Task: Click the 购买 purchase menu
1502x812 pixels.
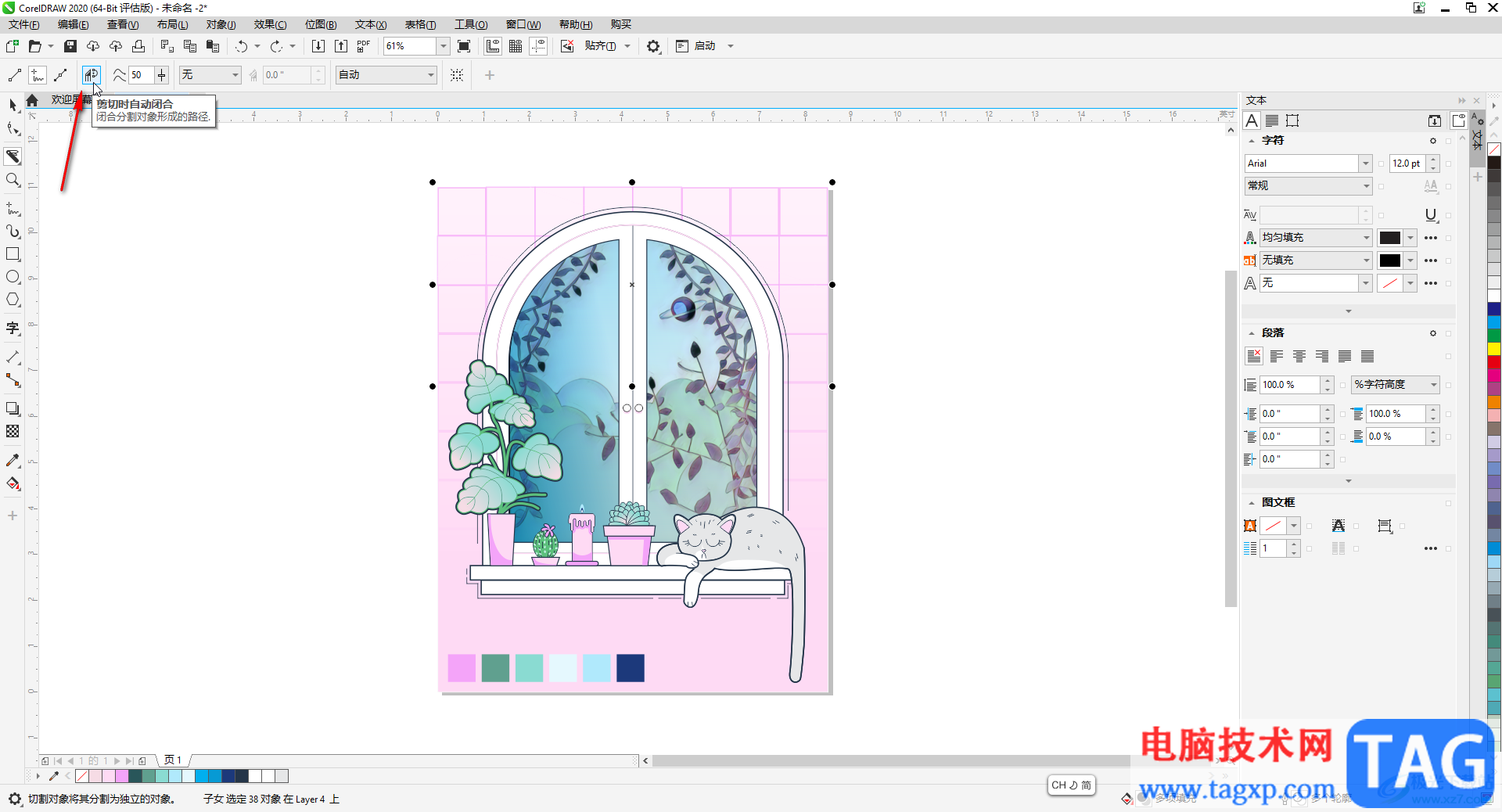Action: [x=621, y=25]
